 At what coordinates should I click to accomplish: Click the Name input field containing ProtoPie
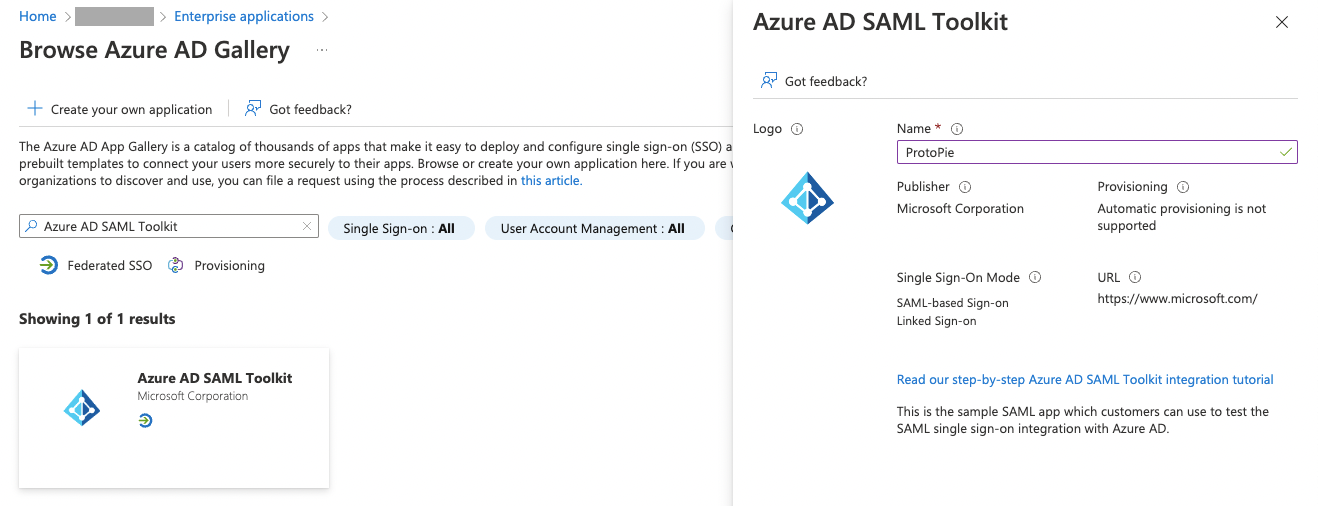point(1085,152)
